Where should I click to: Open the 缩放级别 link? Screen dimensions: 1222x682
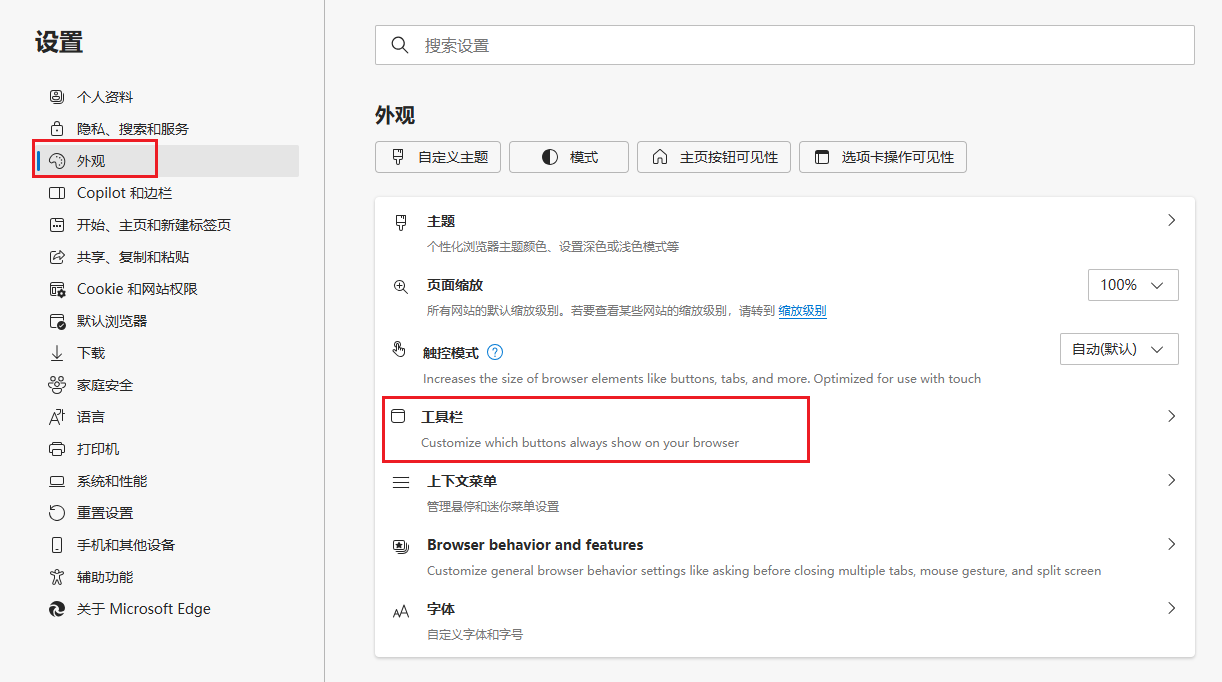802,310
